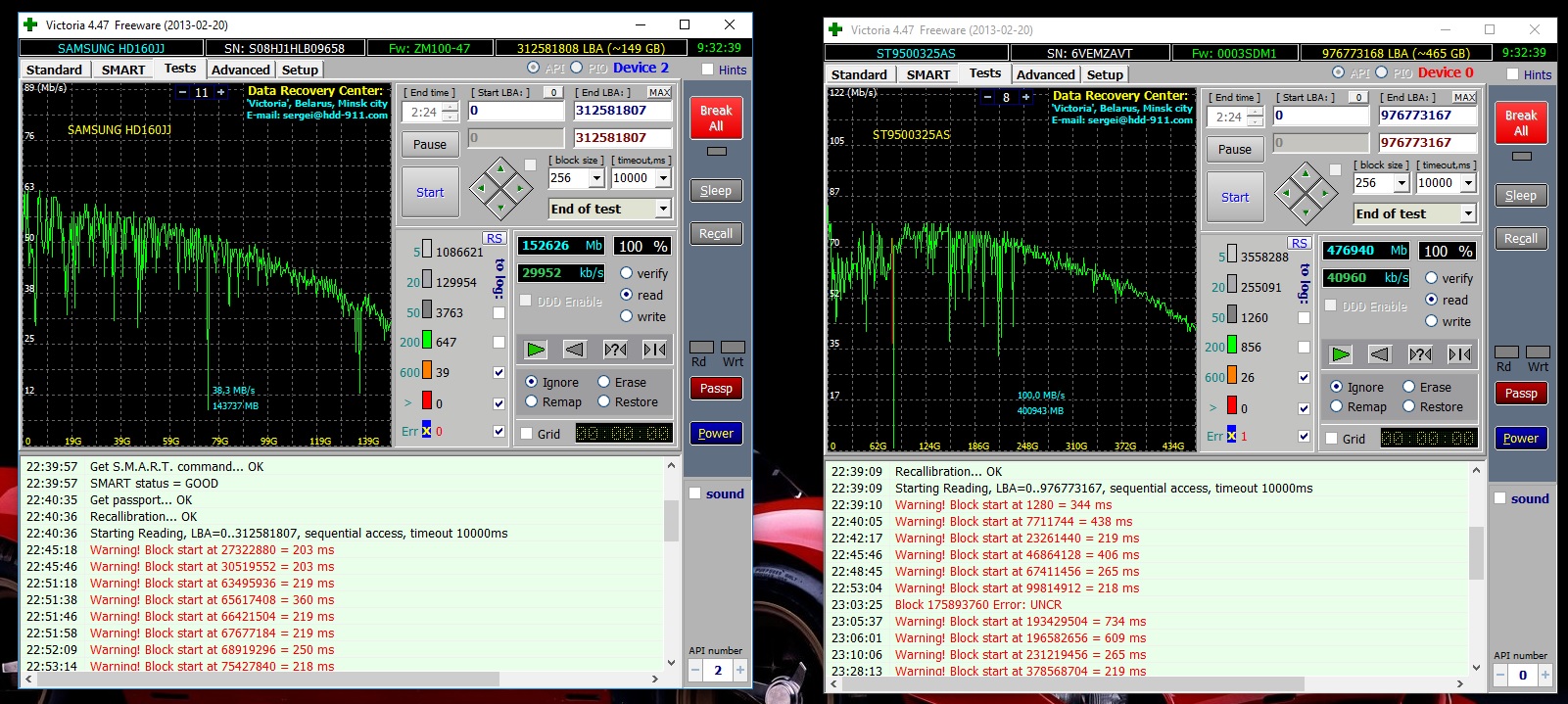Click right arrow in ST9500325AS navigation diamond
Viewport: 1568px width, 704px height.
[x=1324, y=193]
